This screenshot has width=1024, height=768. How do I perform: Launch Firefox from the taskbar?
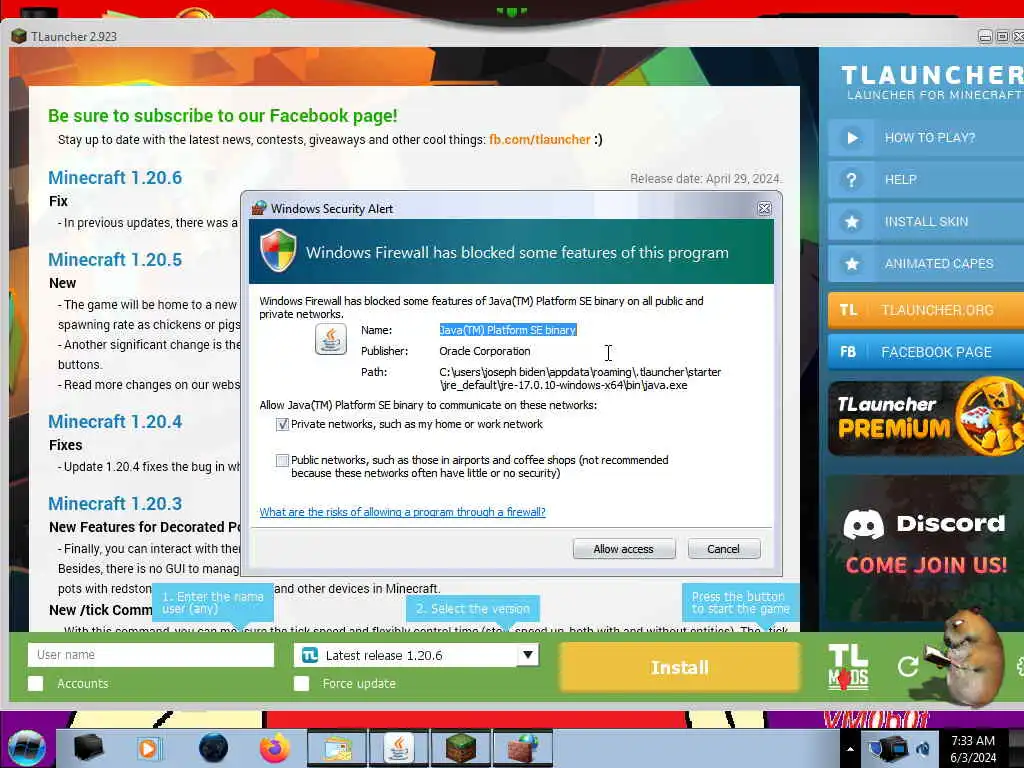[275, 748]
